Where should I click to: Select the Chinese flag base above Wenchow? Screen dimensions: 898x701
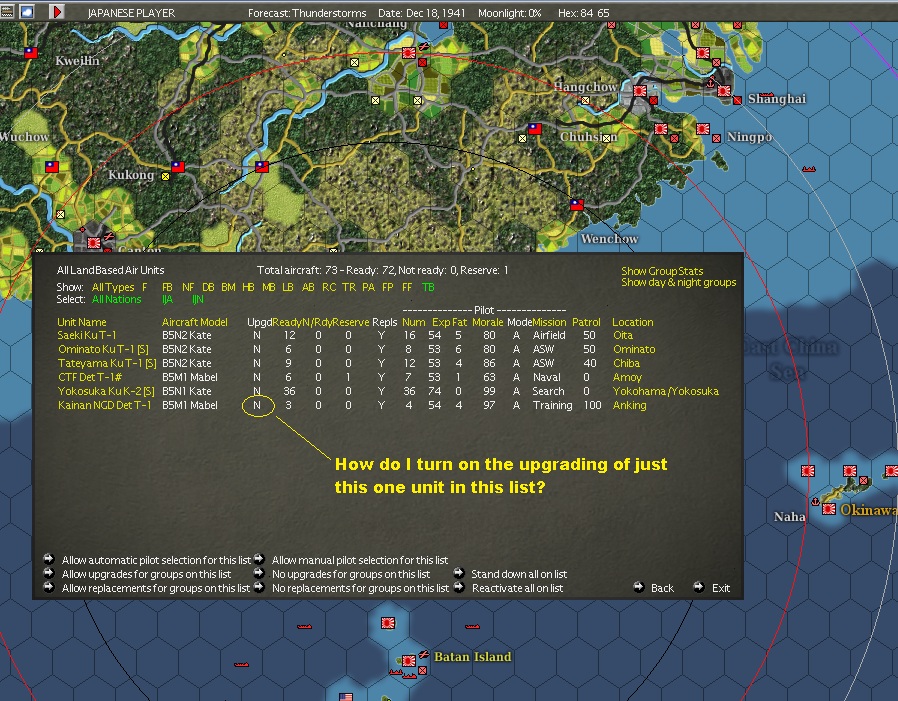coord(577,204)
